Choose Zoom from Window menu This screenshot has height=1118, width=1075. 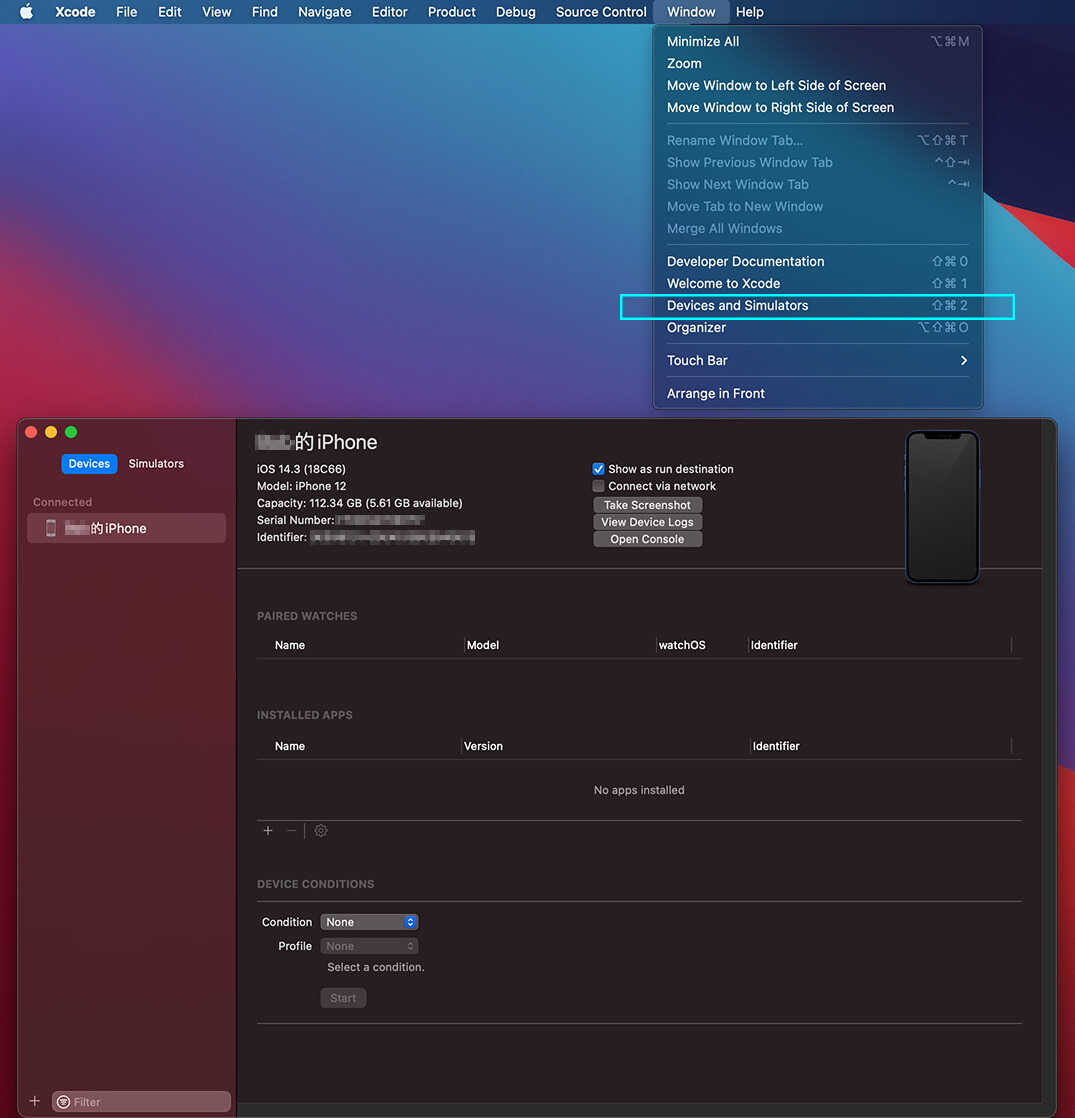(x=817, y=63)
